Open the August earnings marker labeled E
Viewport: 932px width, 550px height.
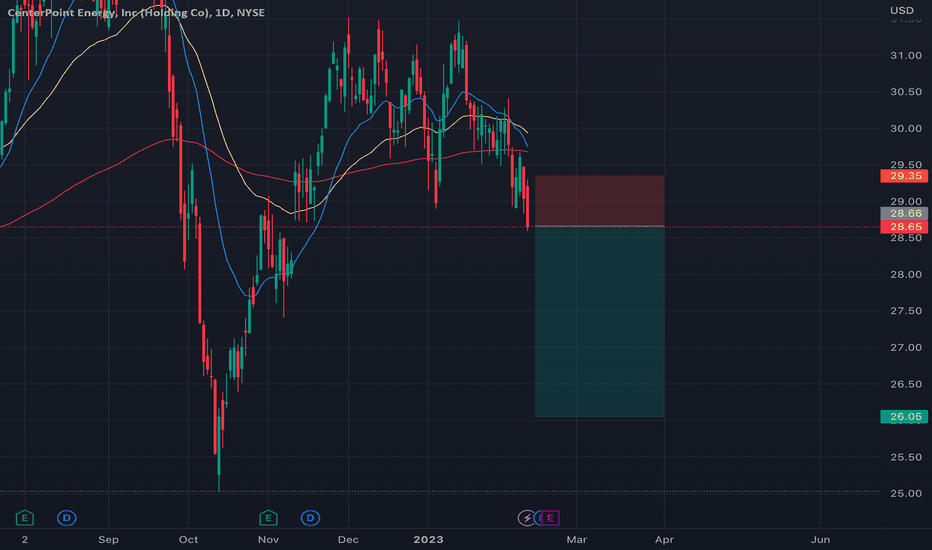point(24,518)
